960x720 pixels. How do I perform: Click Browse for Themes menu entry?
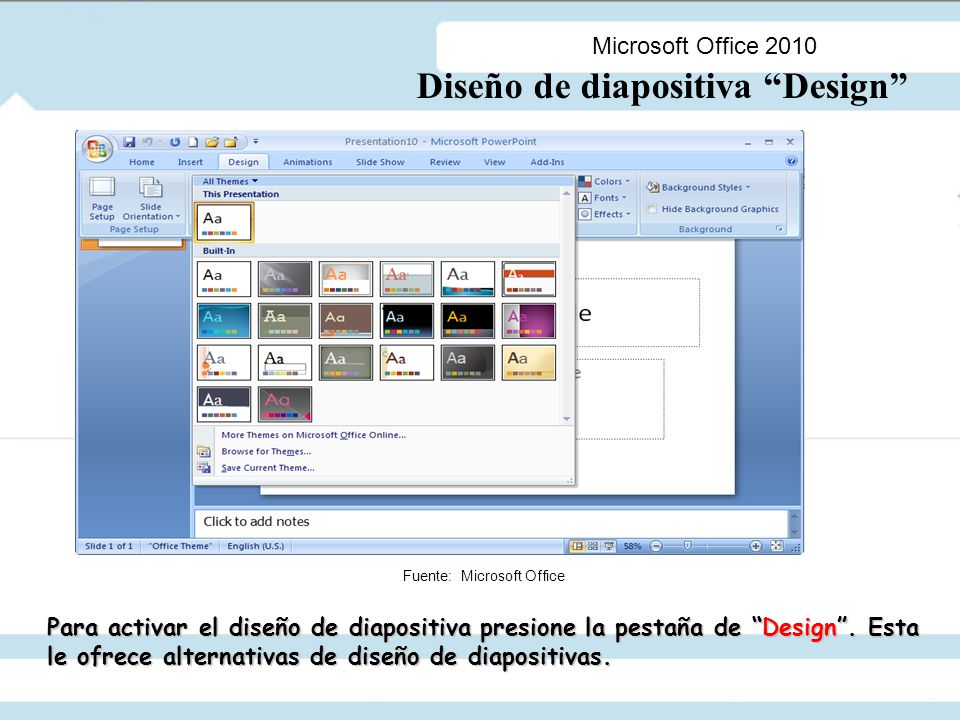tap(266, 451)
